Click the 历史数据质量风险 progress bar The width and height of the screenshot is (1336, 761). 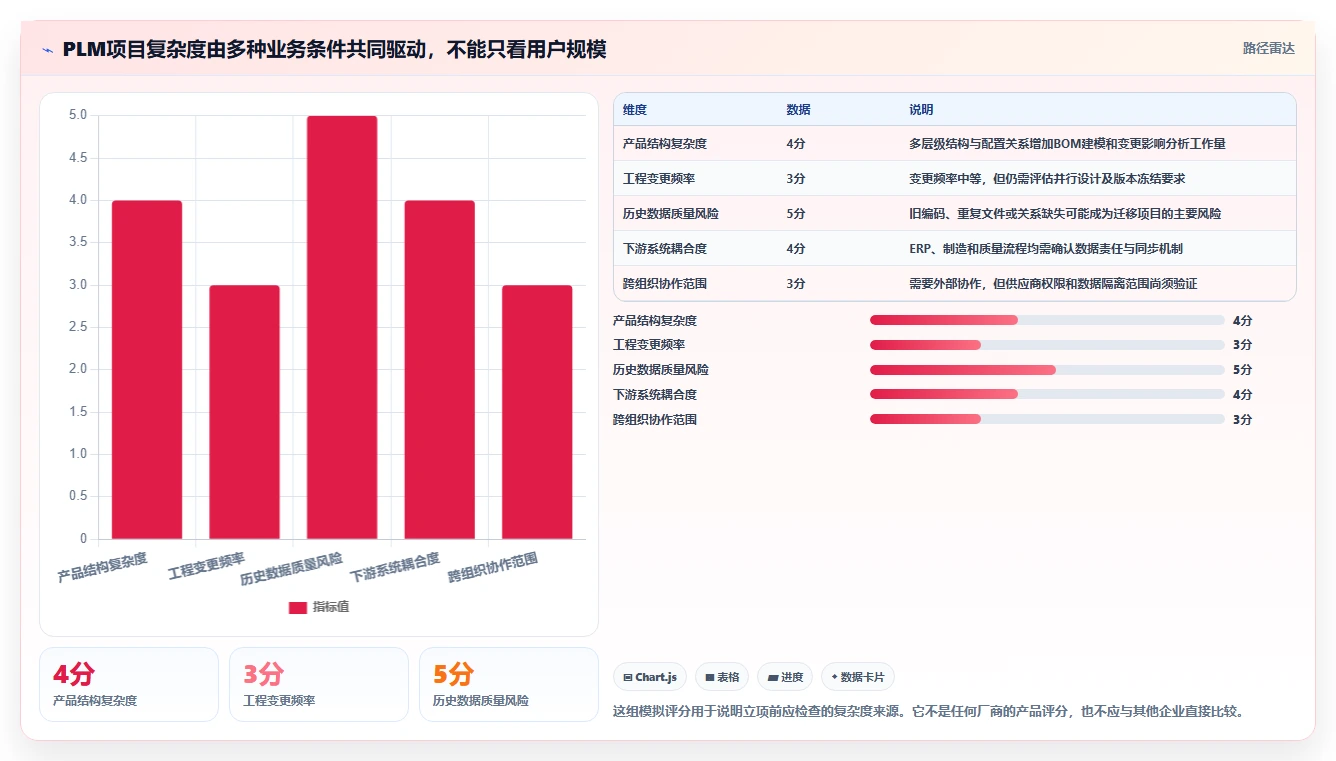1047,370
